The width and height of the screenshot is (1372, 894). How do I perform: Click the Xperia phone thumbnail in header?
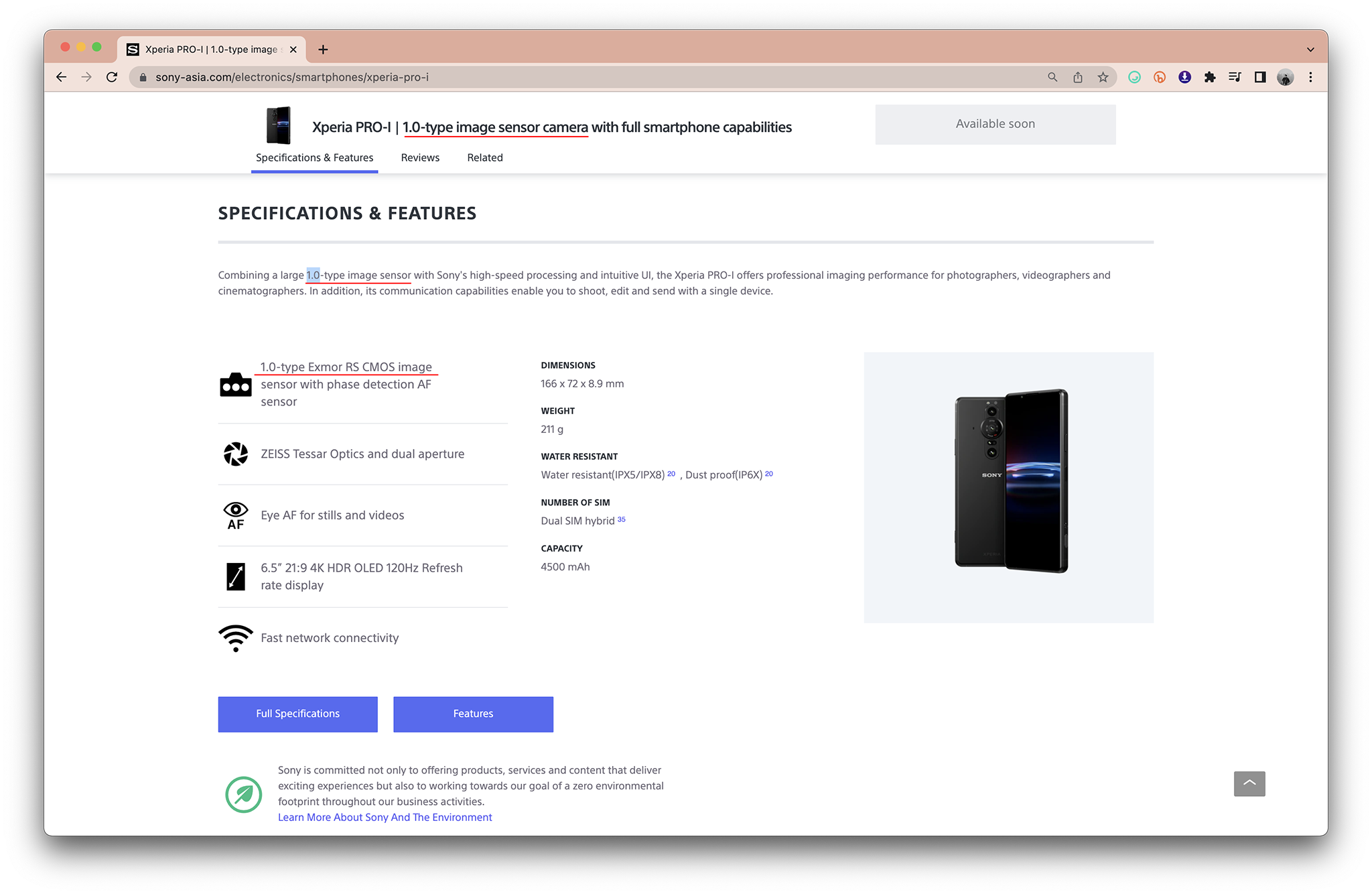279,125
